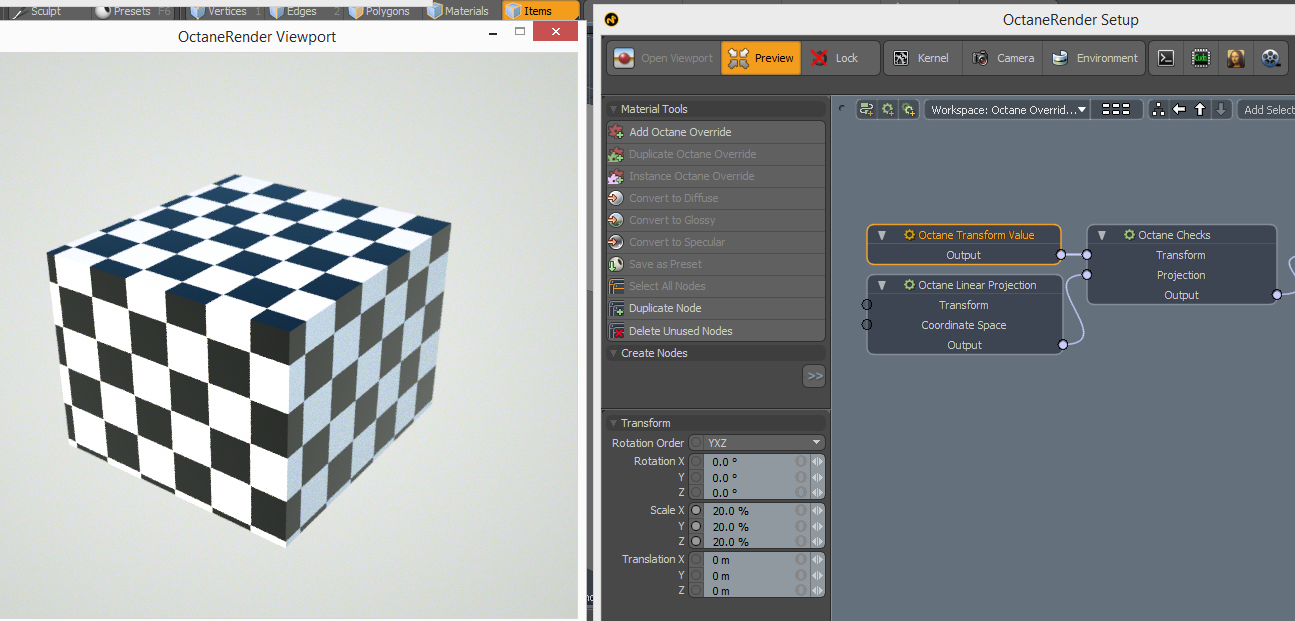Click the add node icon in graph toolbar
Image resolution: width=1295 pixels, height=621 pixels.
[867, 110]
